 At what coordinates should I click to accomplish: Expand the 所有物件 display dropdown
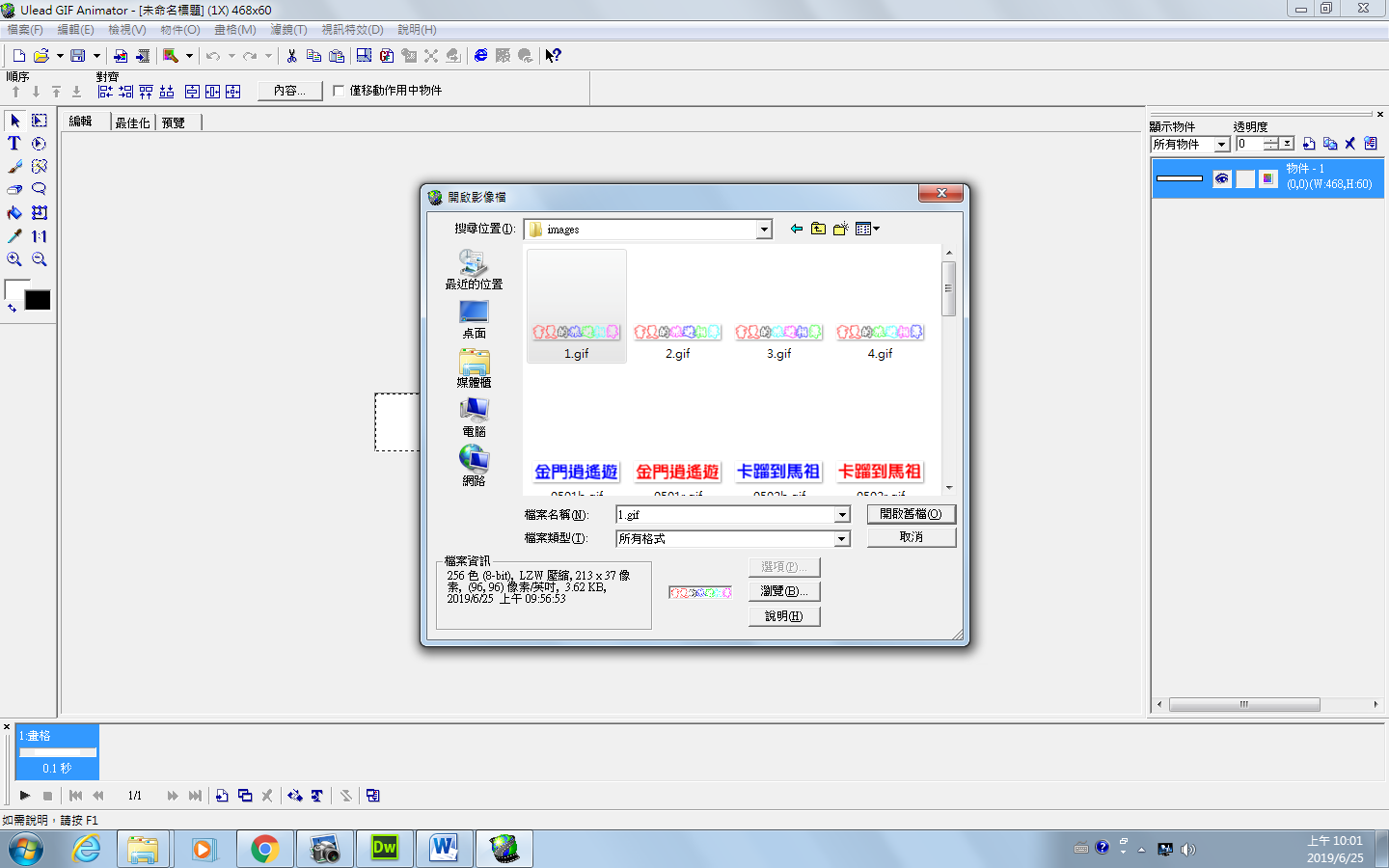pyautogui.click(x=1221, y=145)
